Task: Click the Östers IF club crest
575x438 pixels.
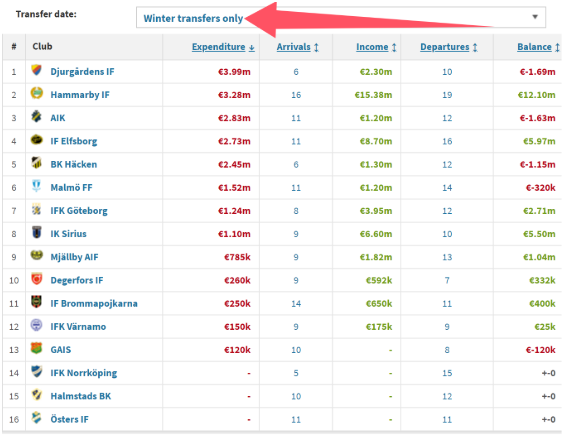Action: [x=36, y=417]
